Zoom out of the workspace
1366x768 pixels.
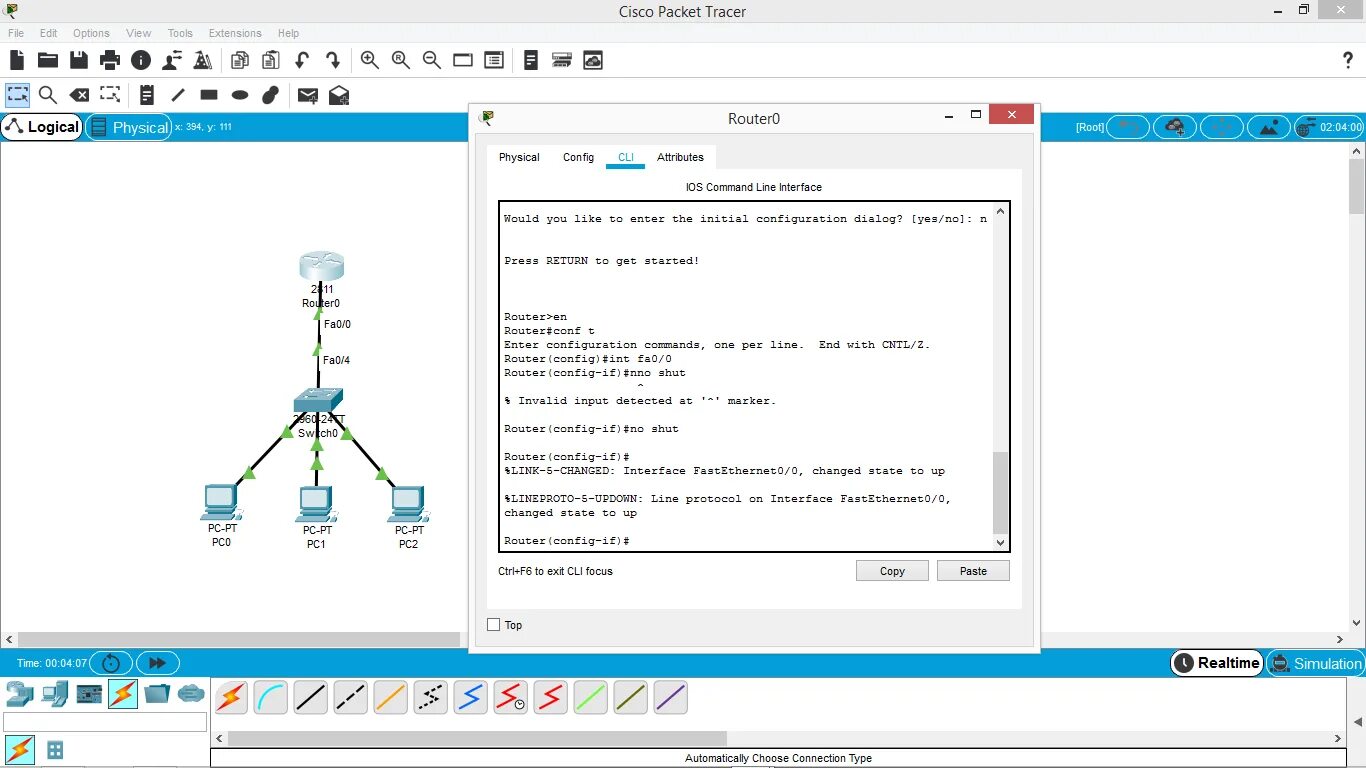tap(431, 60)
